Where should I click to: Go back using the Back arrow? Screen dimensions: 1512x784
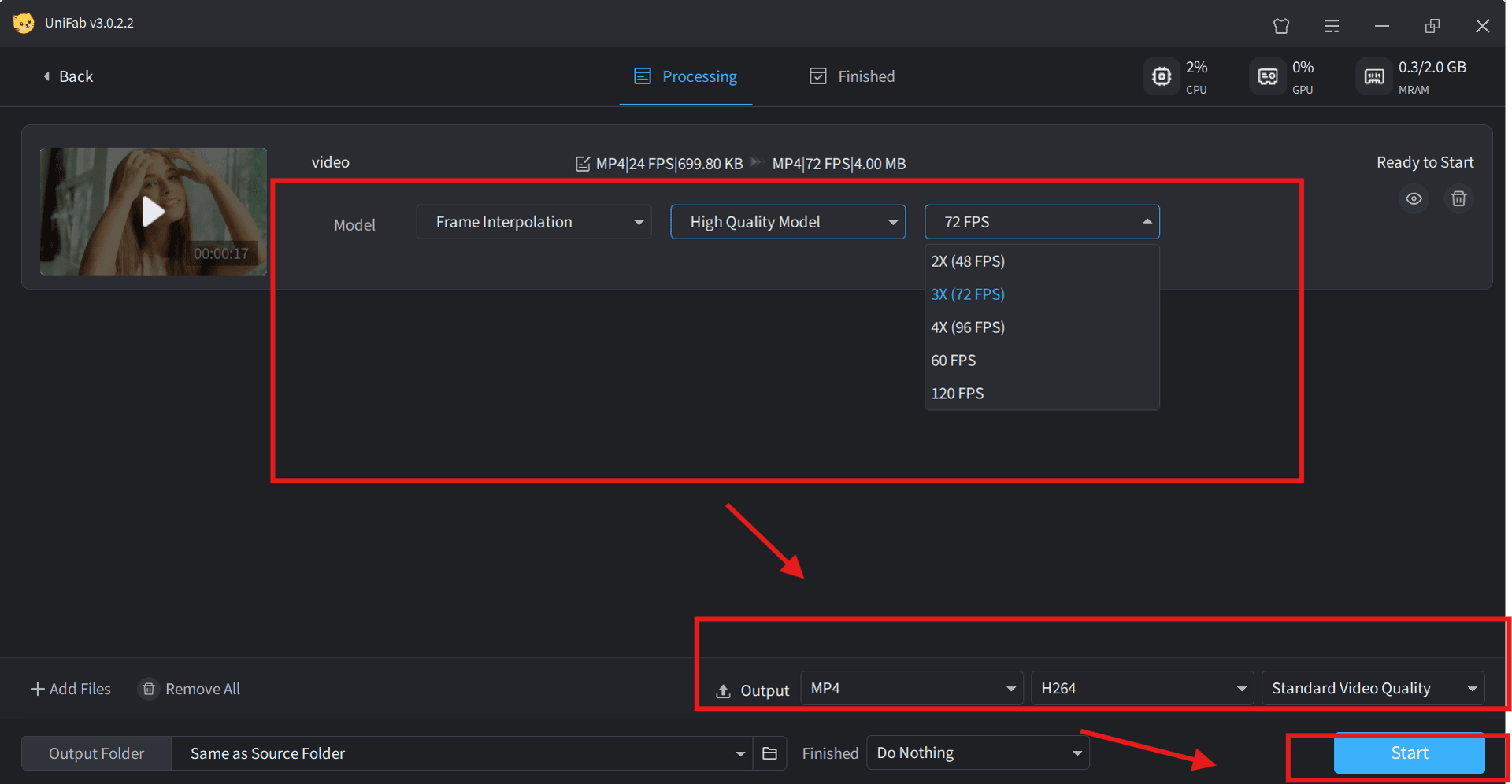(x=68, y=76)
